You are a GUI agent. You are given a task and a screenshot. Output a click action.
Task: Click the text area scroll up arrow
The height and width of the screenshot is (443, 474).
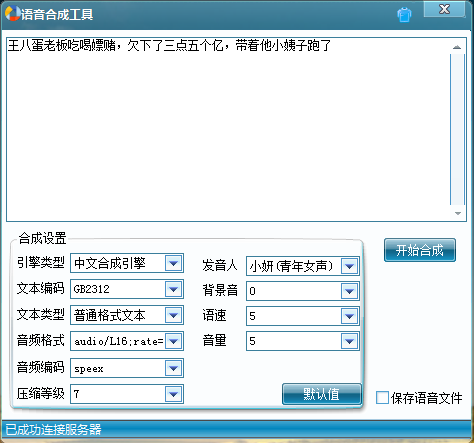[x=457, y=47]
